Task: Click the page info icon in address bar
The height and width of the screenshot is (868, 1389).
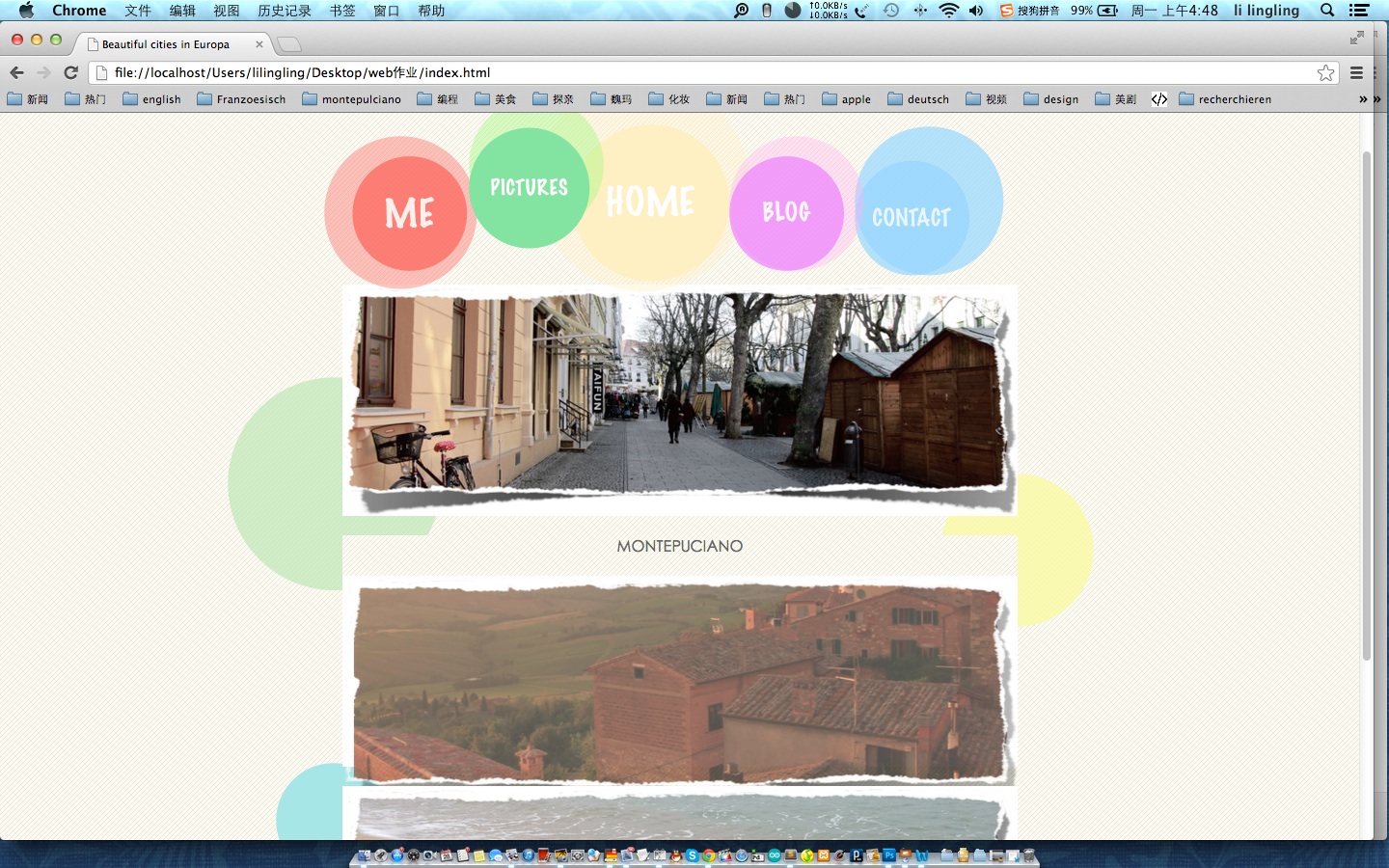Action: pyautogui.click(x=101, y=72)
